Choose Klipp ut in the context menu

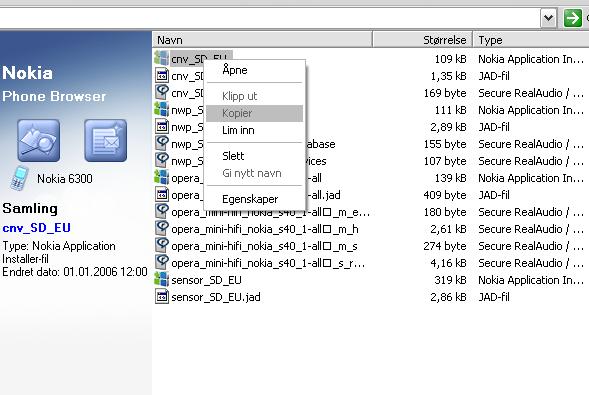pyautogui.click(x=255, y=96)
